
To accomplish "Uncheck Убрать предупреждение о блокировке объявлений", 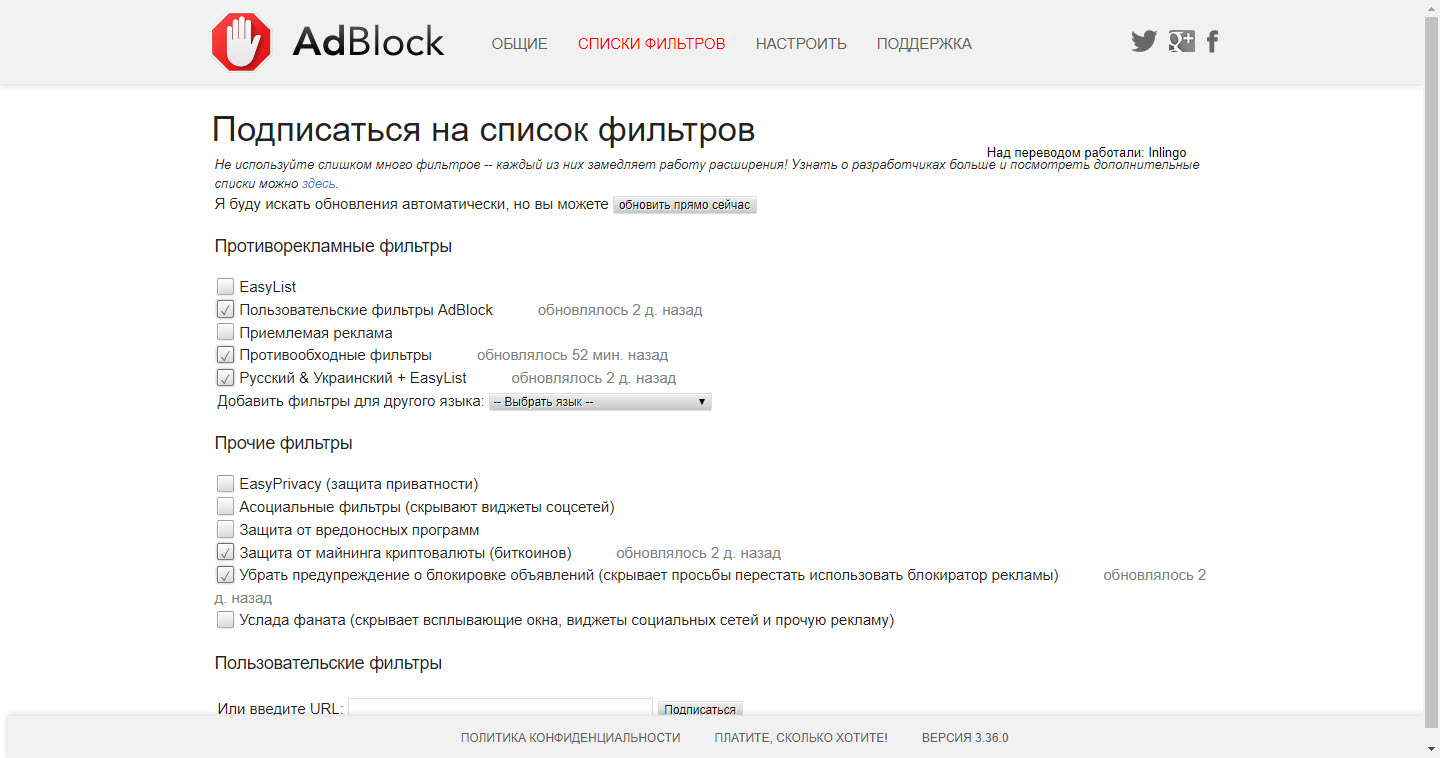I will click(225, 575).
